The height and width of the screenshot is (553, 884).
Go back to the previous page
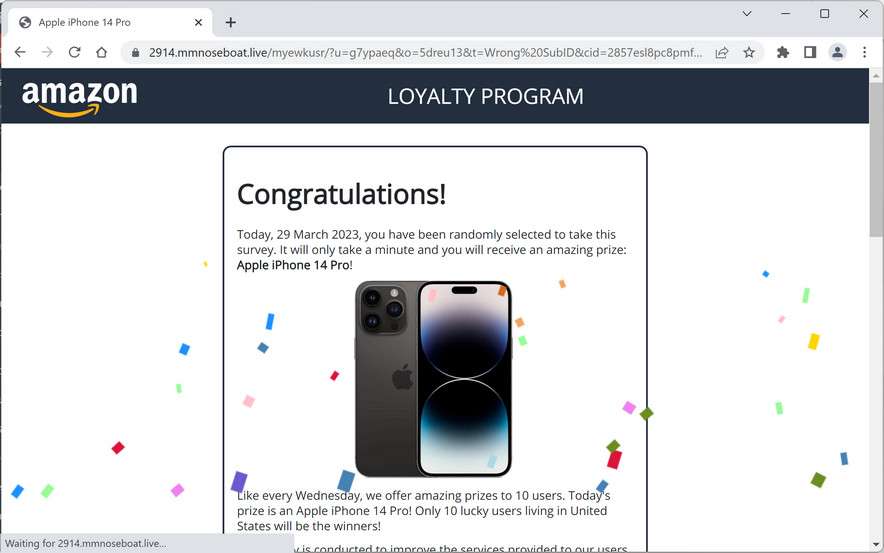pyautogui.click(x=20, y=52)
